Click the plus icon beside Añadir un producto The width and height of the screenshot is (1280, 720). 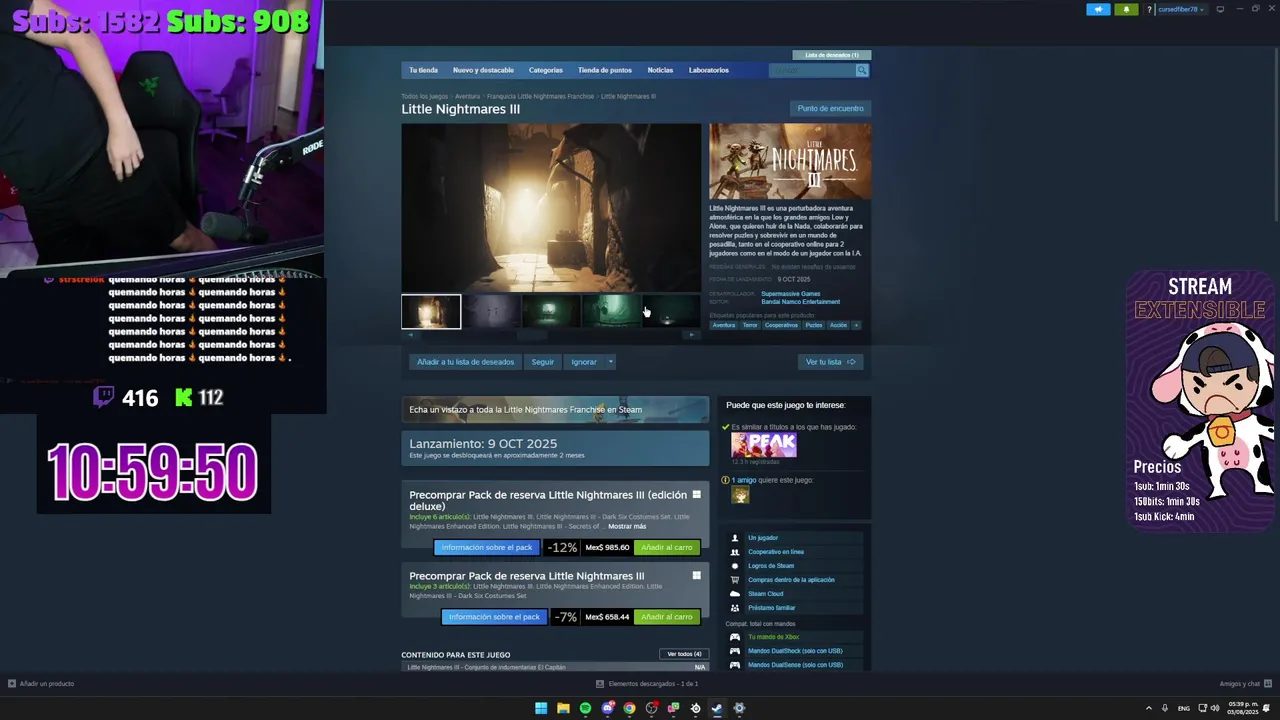[12, 684]
